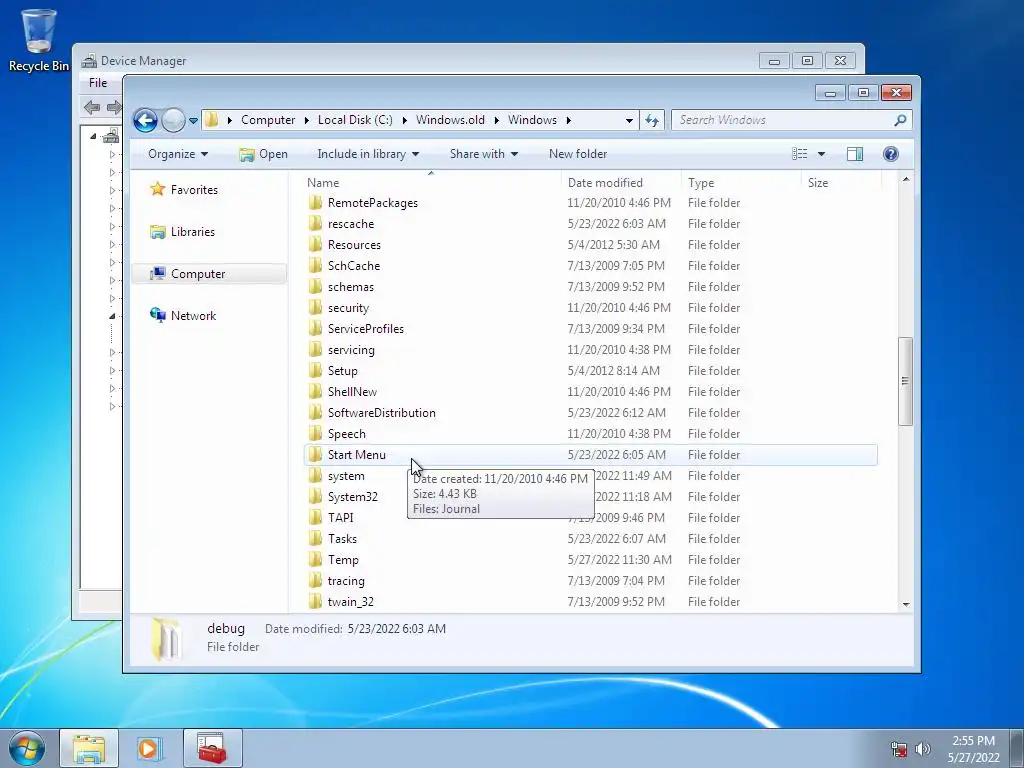Click the red toolbox taskbar icon
This screenshot has height=768, width=1024.
[212, 748]
